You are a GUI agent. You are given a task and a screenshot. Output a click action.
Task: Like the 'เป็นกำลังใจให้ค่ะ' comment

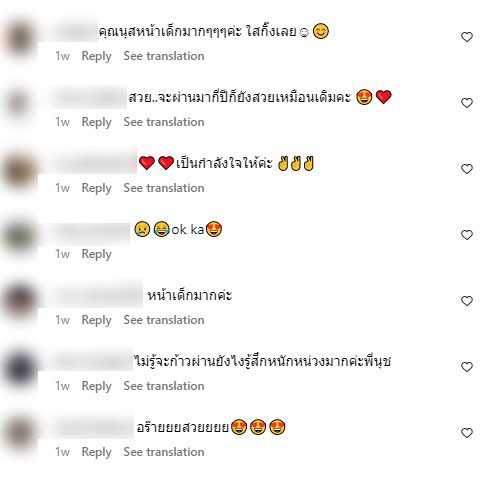467,169
